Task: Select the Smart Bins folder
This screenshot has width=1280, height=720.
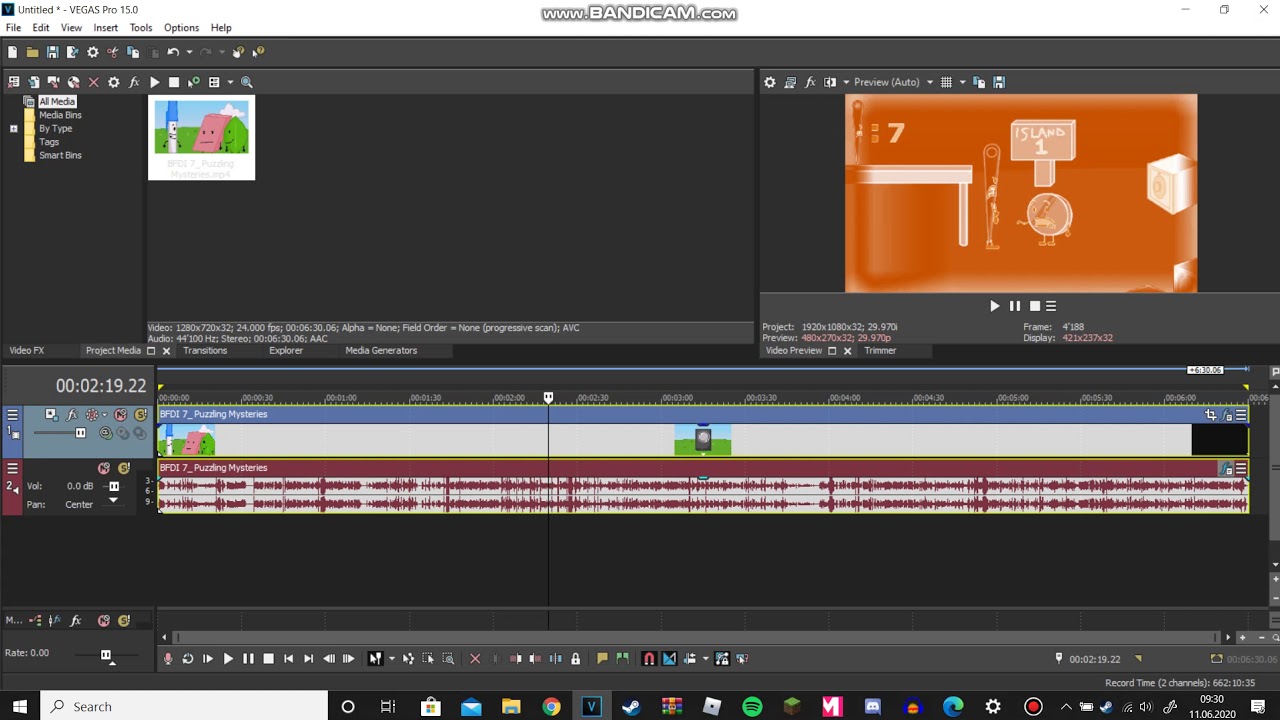Action: pyautogui.click(x=60, y=155)
